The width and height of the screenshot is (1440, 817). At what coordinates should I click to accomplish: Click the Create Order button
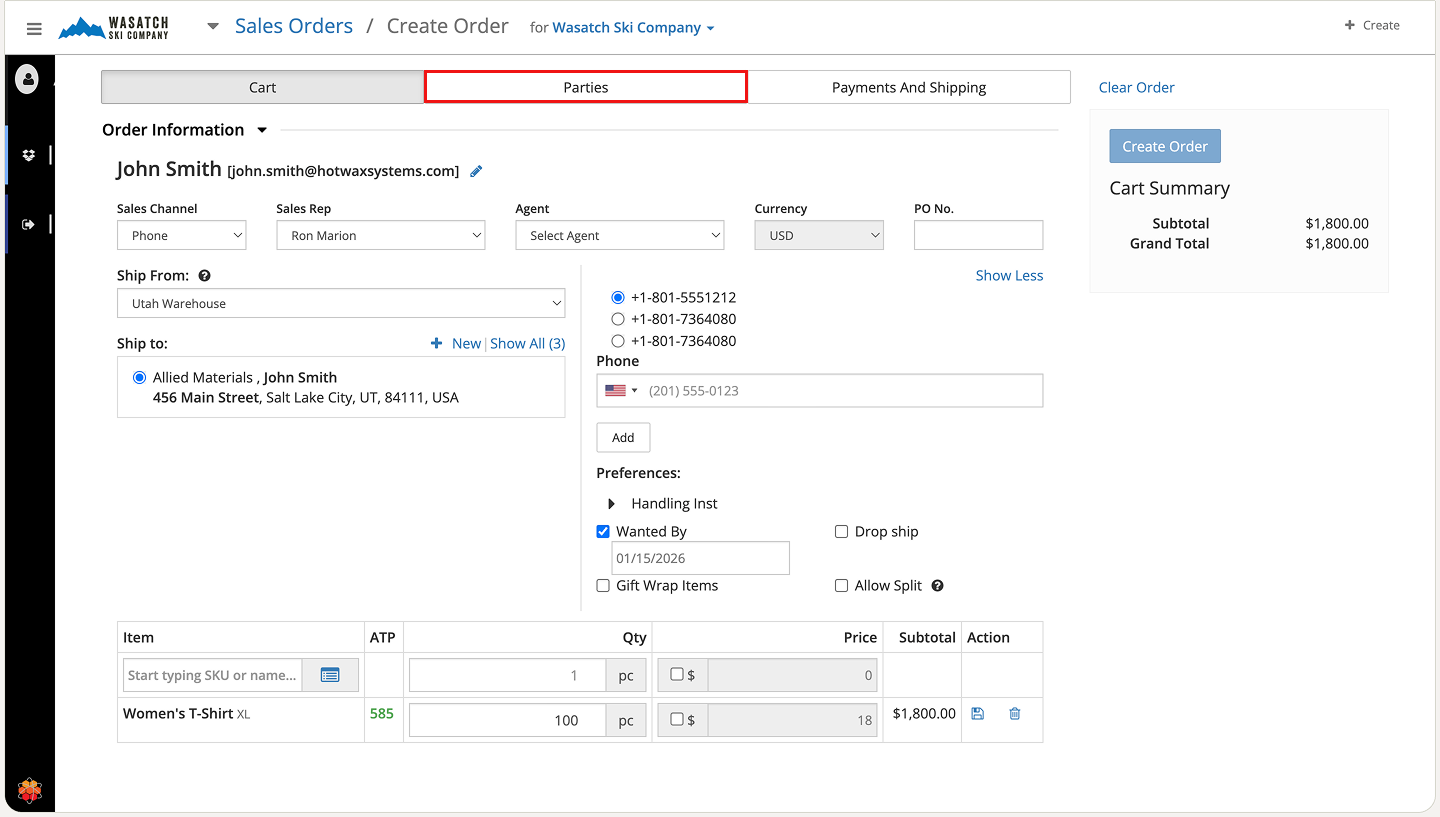click(1164, 146)
